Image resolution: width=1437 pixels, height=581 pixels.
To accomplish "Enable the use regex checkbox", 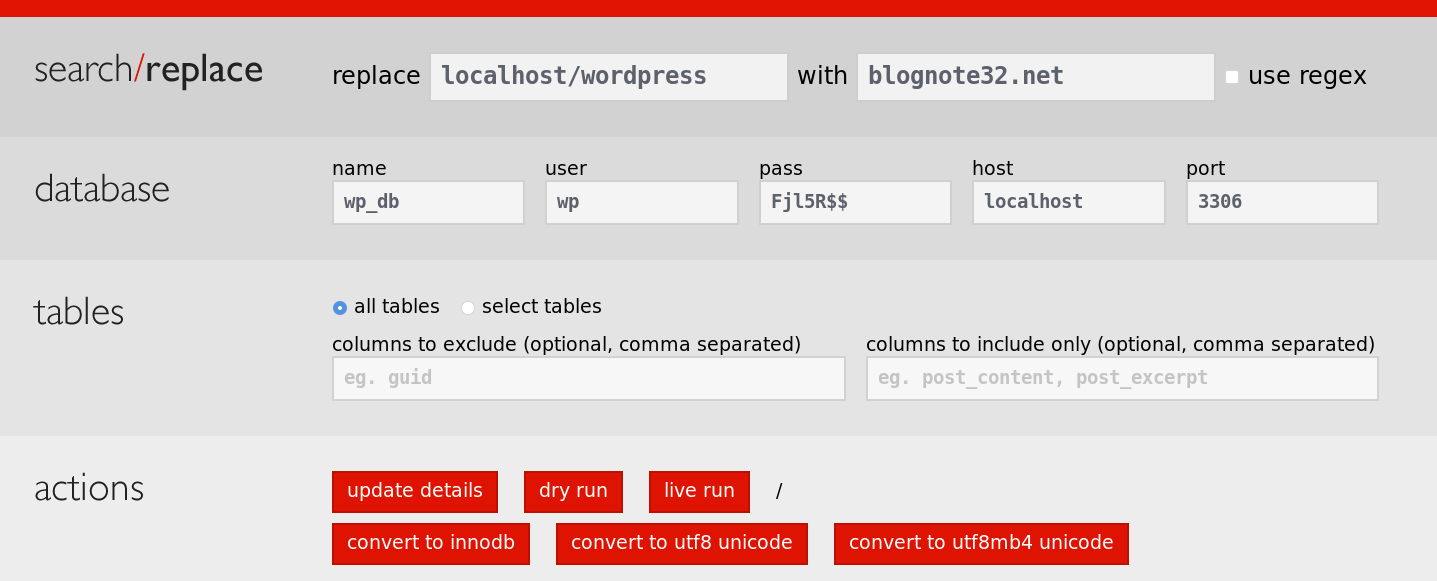I will pyautogui.click(x=1232, y=77).
